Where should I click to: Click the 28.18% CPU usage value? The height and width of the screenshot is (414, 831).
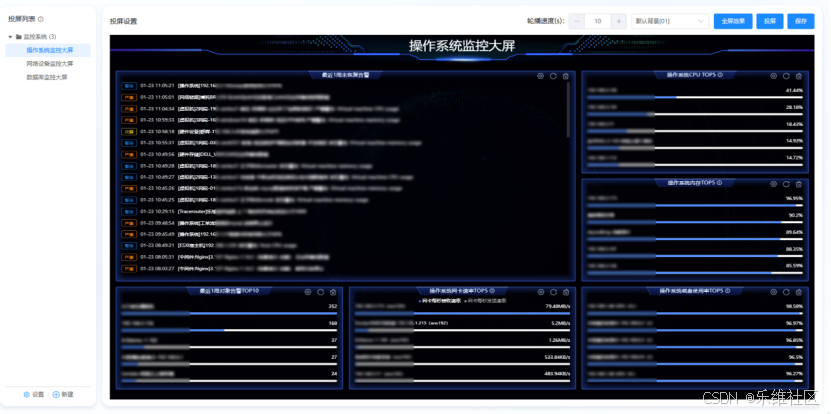pos(794,107)
